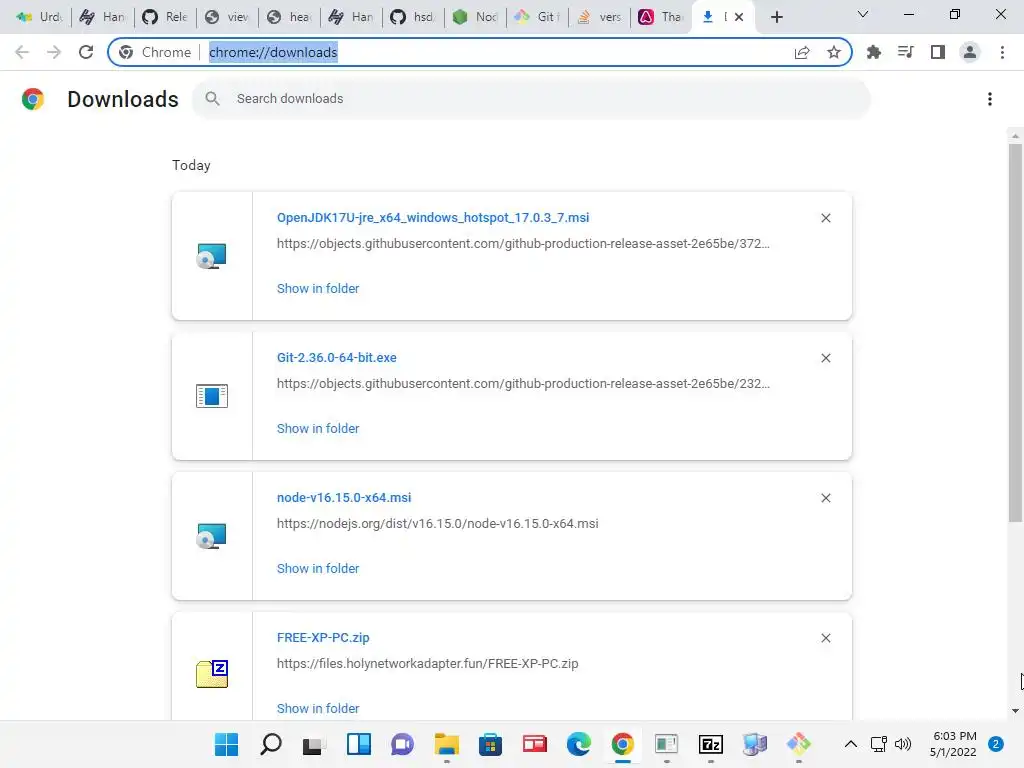
Task: Open Task View on the taskbar
Action: 314,744
